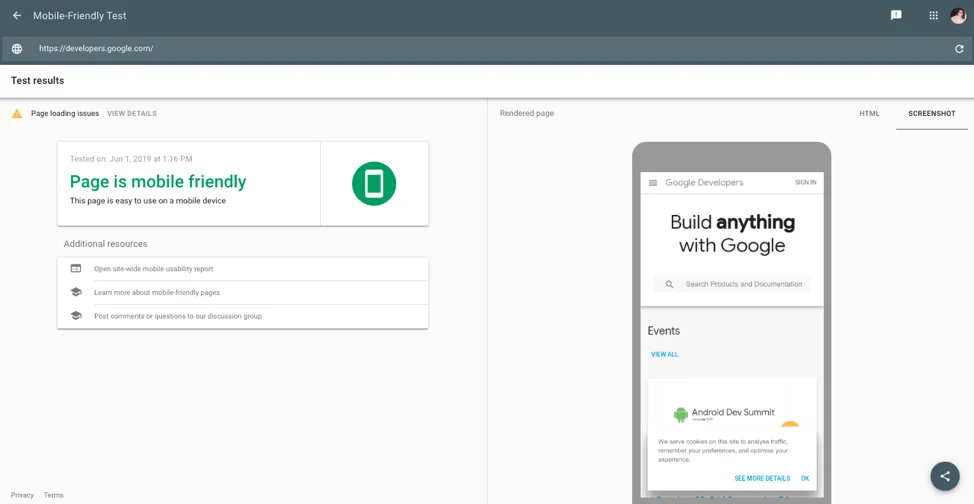974x504 pixels.
Task: Click the Android Dev Summit logo
Action: click(724, 414)
